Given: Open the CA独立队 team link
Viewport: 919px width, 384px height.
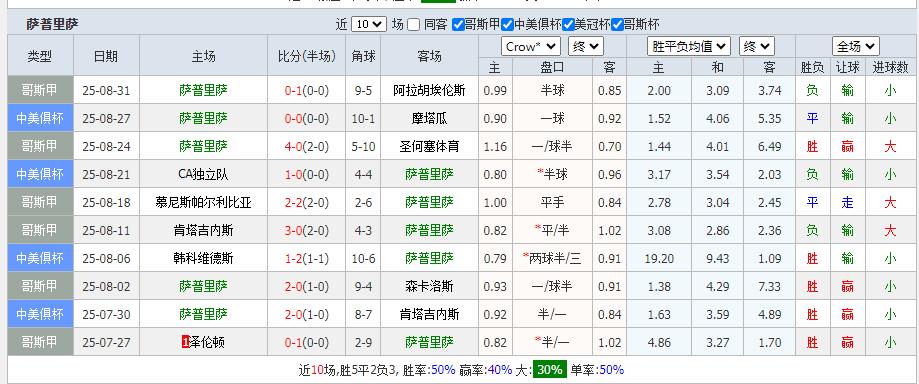Looking at the screenshot, I should coord(203,174).
